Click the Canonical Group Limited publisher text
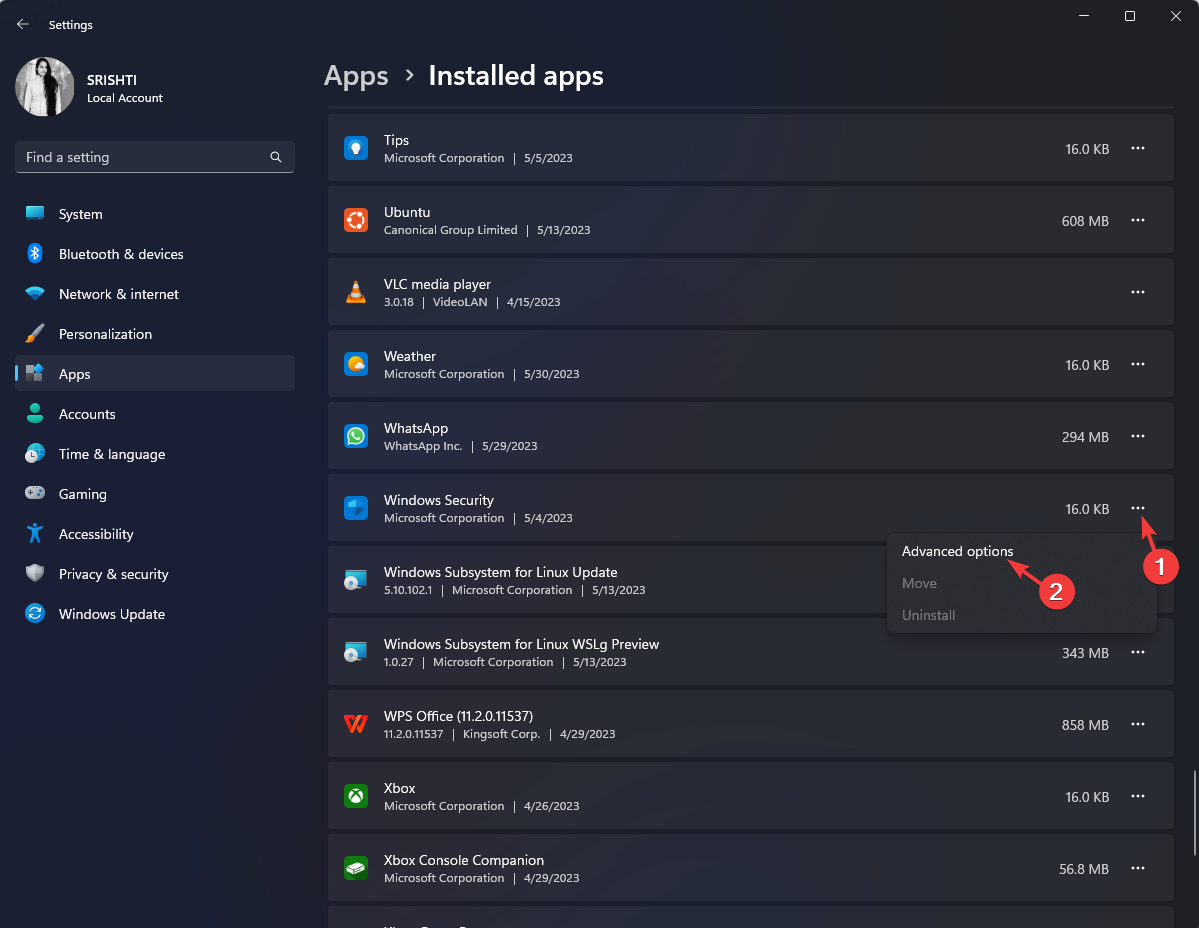1199x928 pixels. coord(450,230)
